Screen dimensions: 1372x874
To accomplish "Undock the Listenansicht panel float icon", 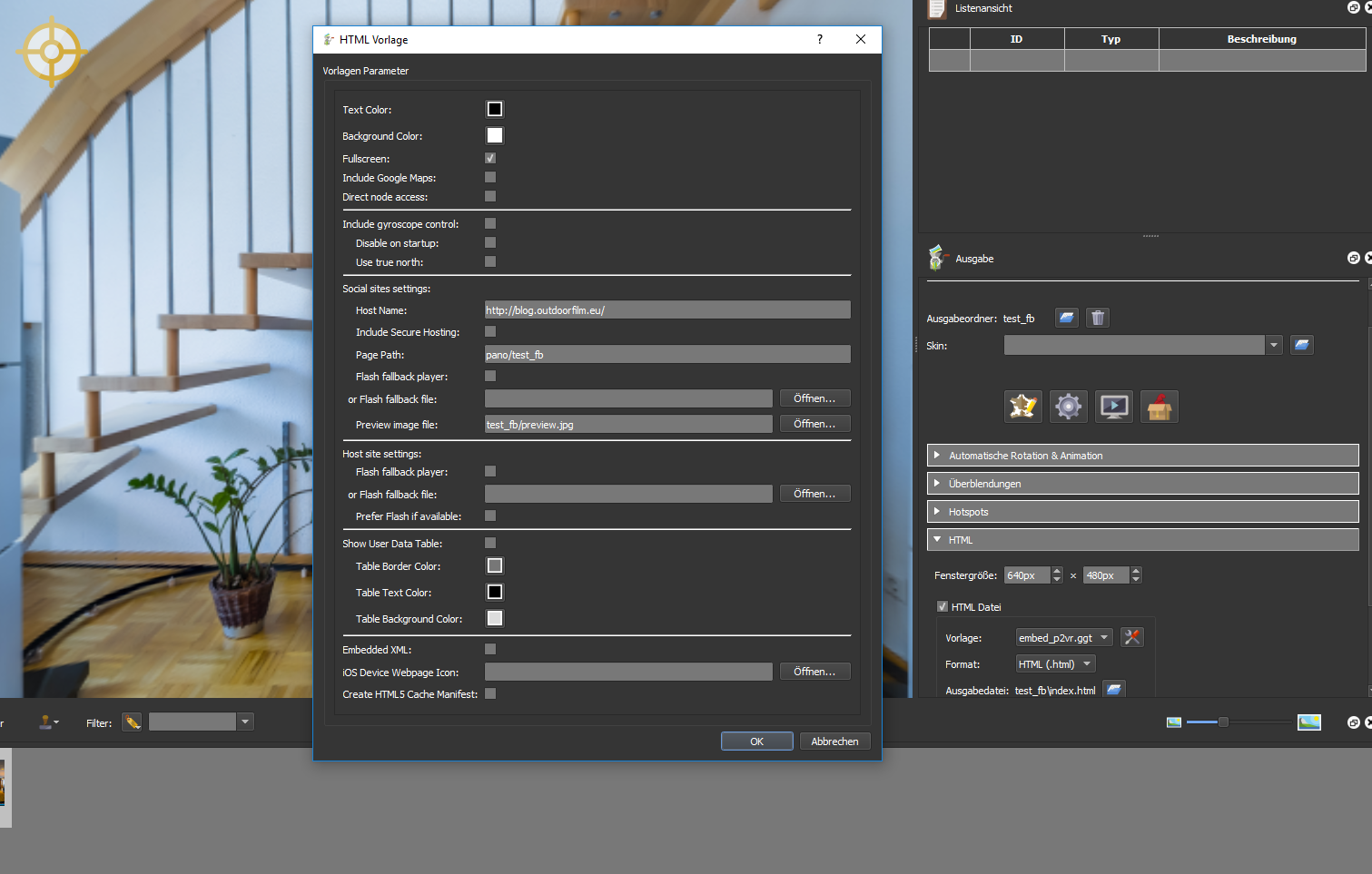I will tap(1353, 7).
